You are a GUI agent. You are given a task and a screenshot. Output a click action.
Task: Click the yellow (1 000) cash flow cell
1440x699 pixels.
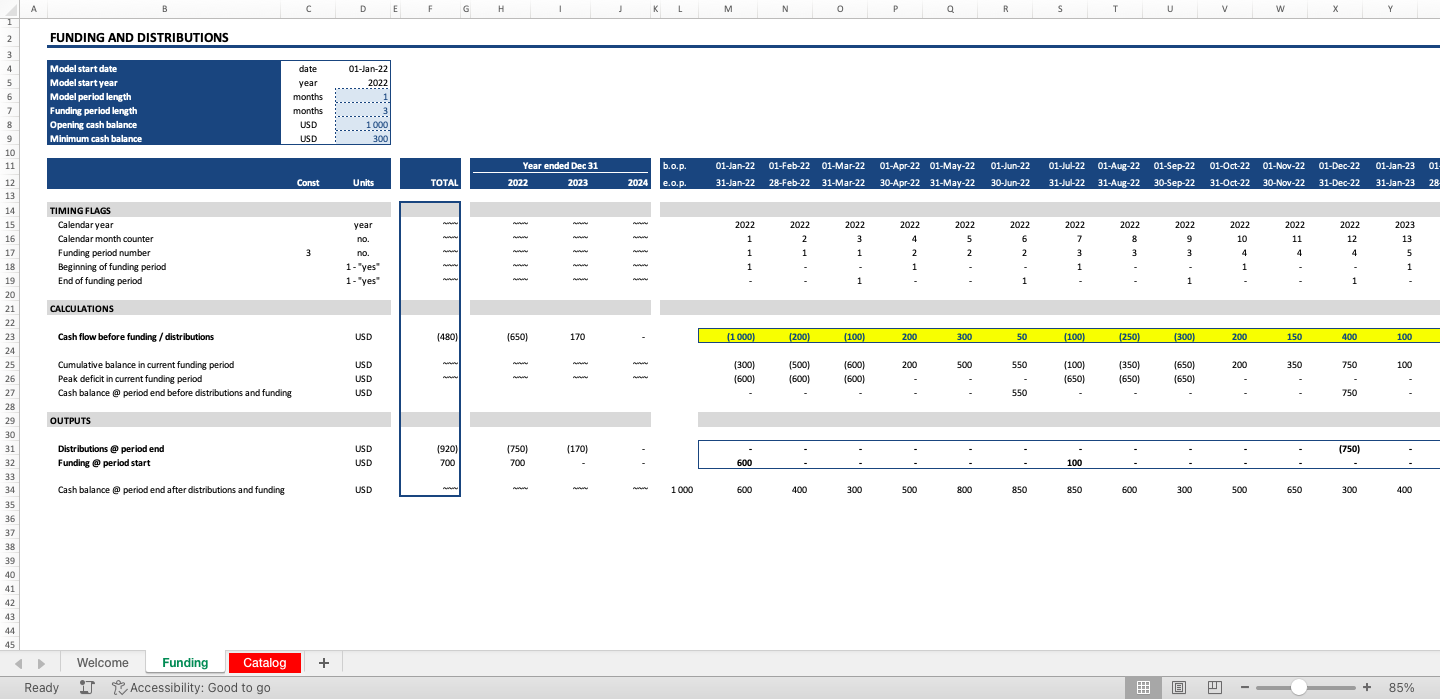[x=727, y=337]
